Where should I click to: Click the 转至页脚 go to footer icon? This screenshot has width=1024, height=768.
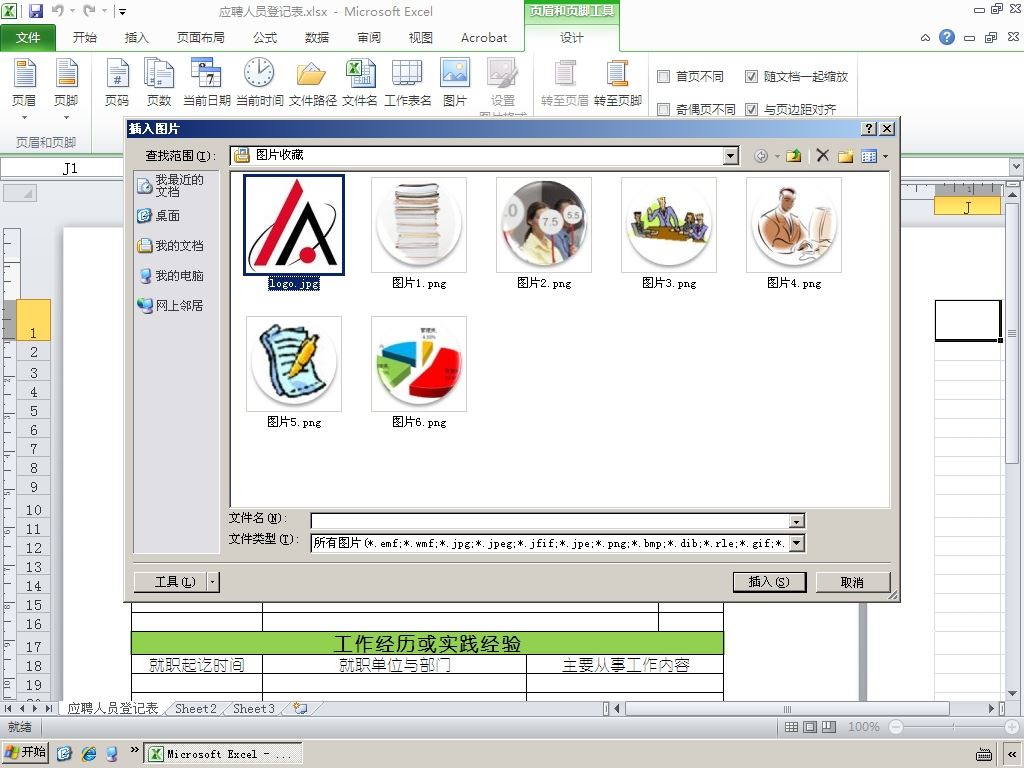coord(617,82)
